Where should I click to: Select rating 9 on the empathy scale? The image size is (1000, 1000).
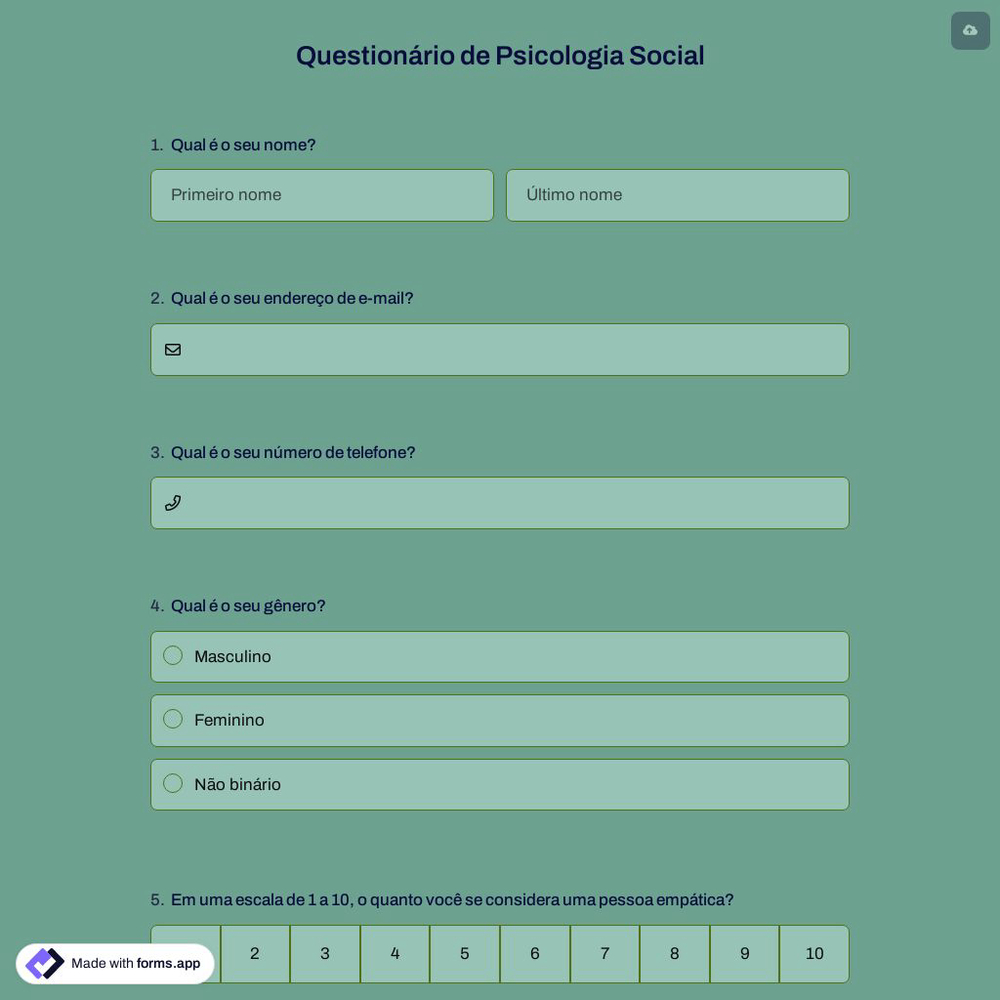(x=743, y=952)
